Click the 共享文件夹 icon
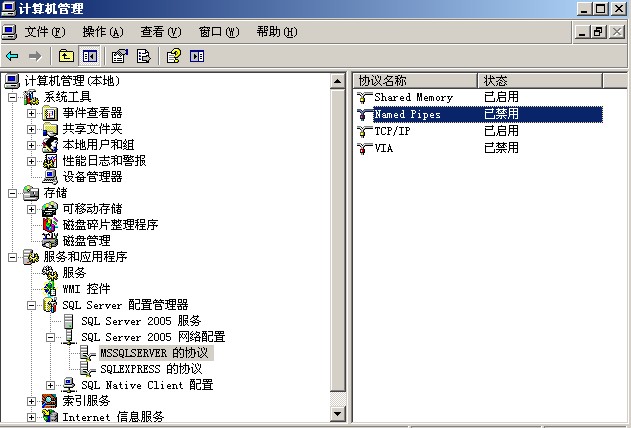This screenshot has width=631, height=428. point(50,129)
